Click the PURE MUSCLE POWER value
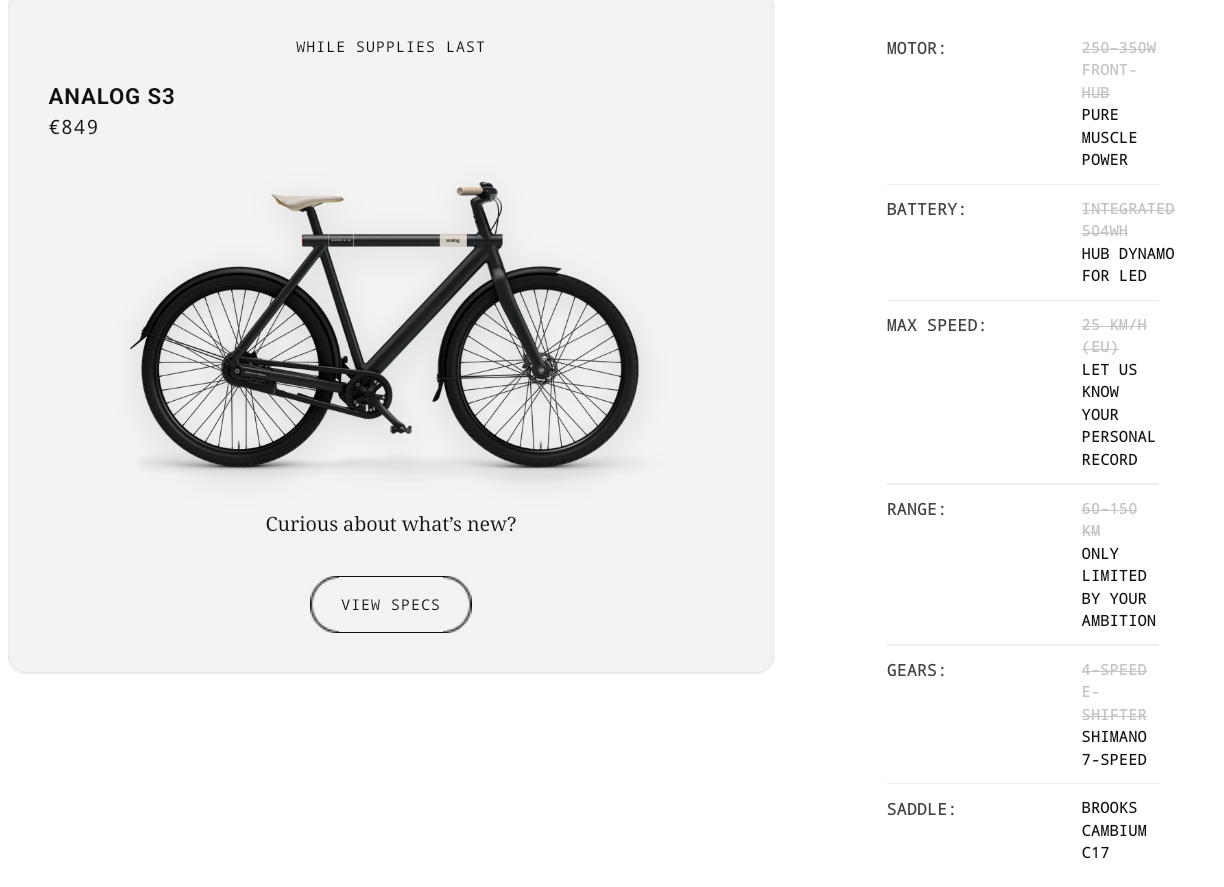Image resolution: width=1224 pixels, height=887 pixels. click(1108, 137)
